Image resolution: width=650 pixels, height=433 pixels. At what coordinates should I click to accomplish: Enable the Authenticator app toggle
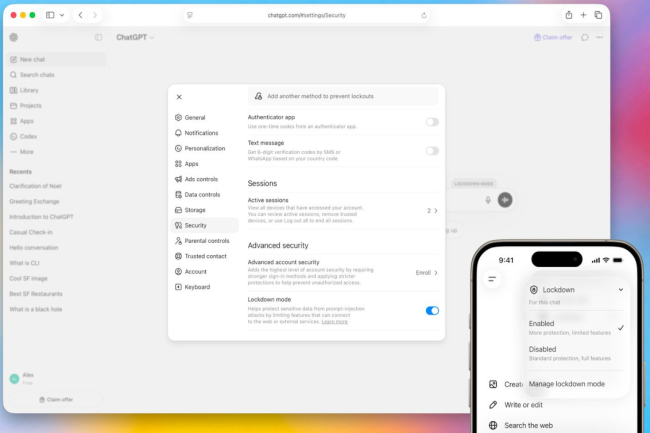point(432,122)
